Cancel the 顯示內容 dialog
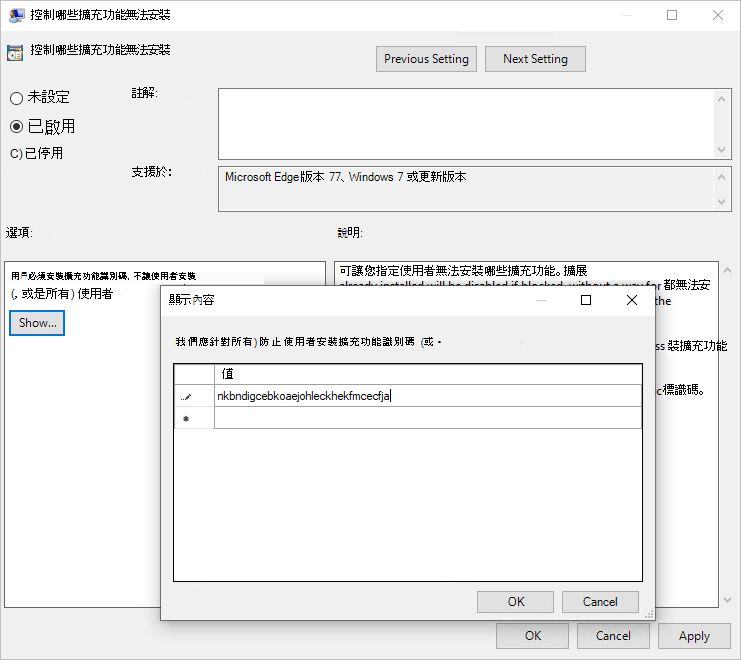The width and height of the screenshot is (741, 660). point(600,602)
